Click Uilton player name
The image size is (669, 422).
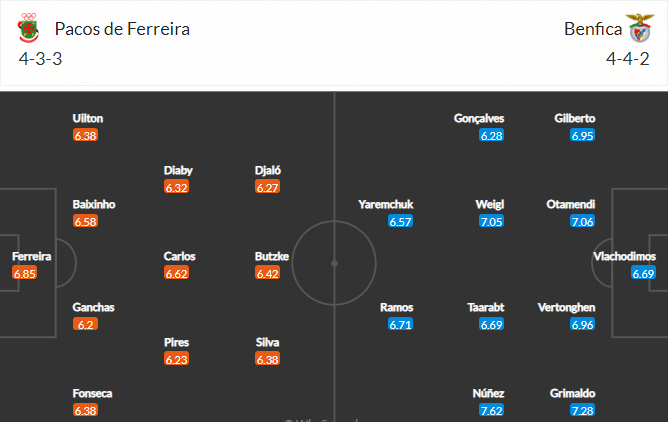(x=88, y=118)
